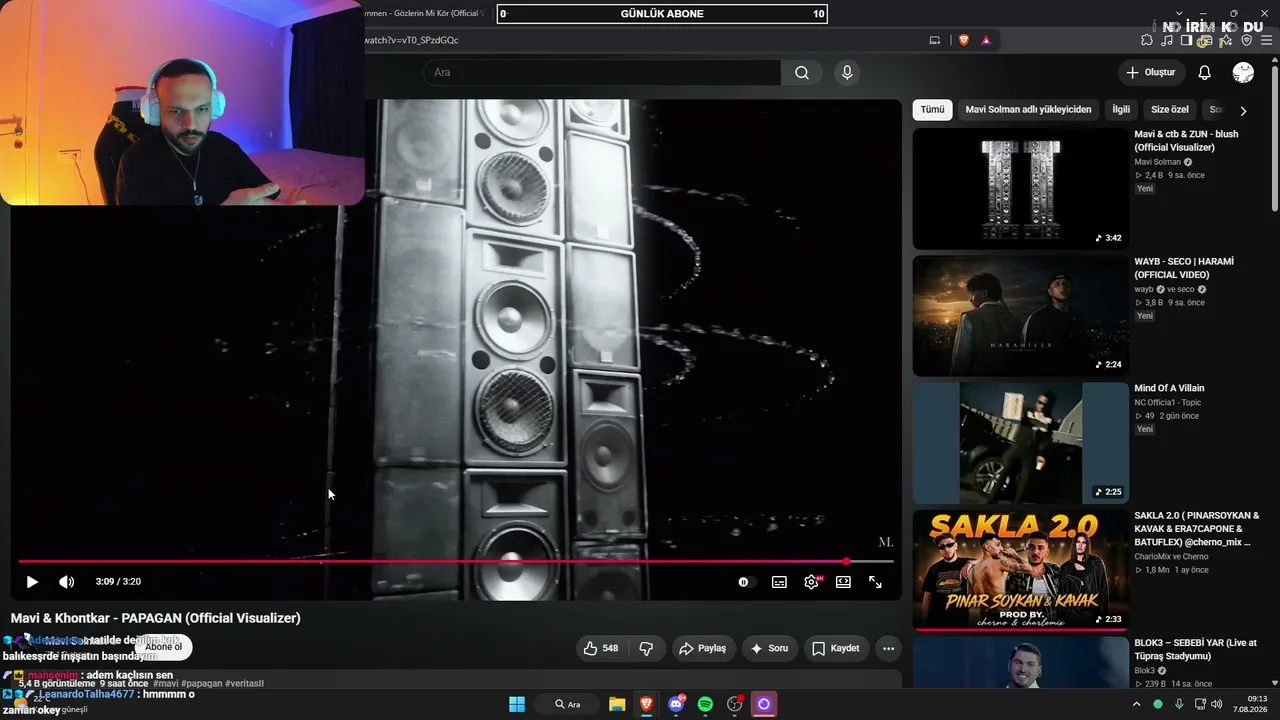
Task: Open Spotify from the taskbar
Action: click(x=705, y=704)
